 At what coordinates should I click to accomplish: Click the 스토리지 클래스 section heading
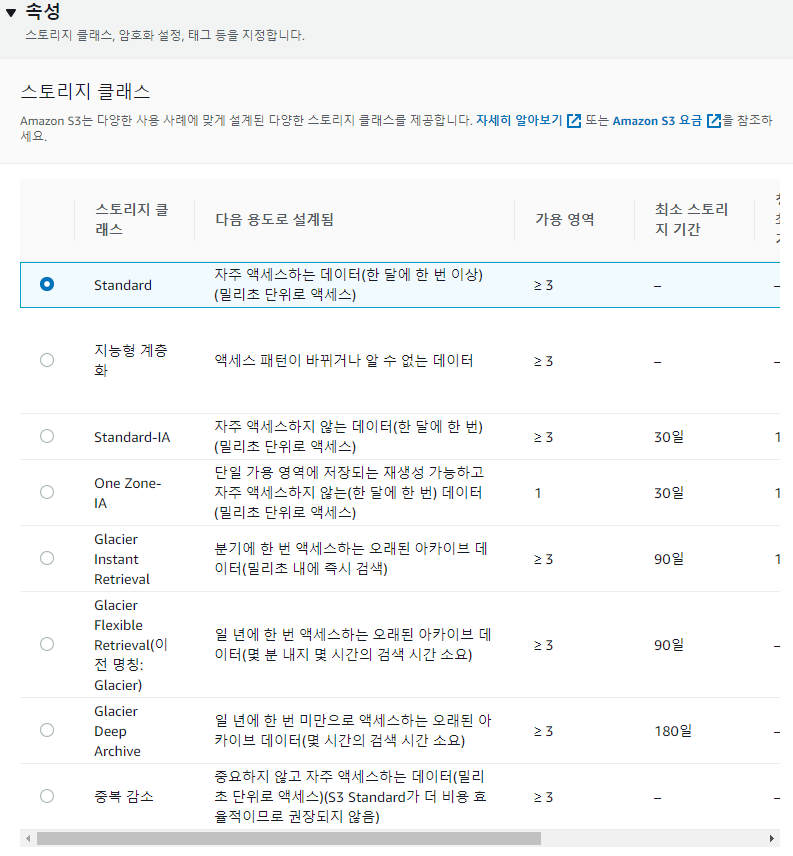85,91
